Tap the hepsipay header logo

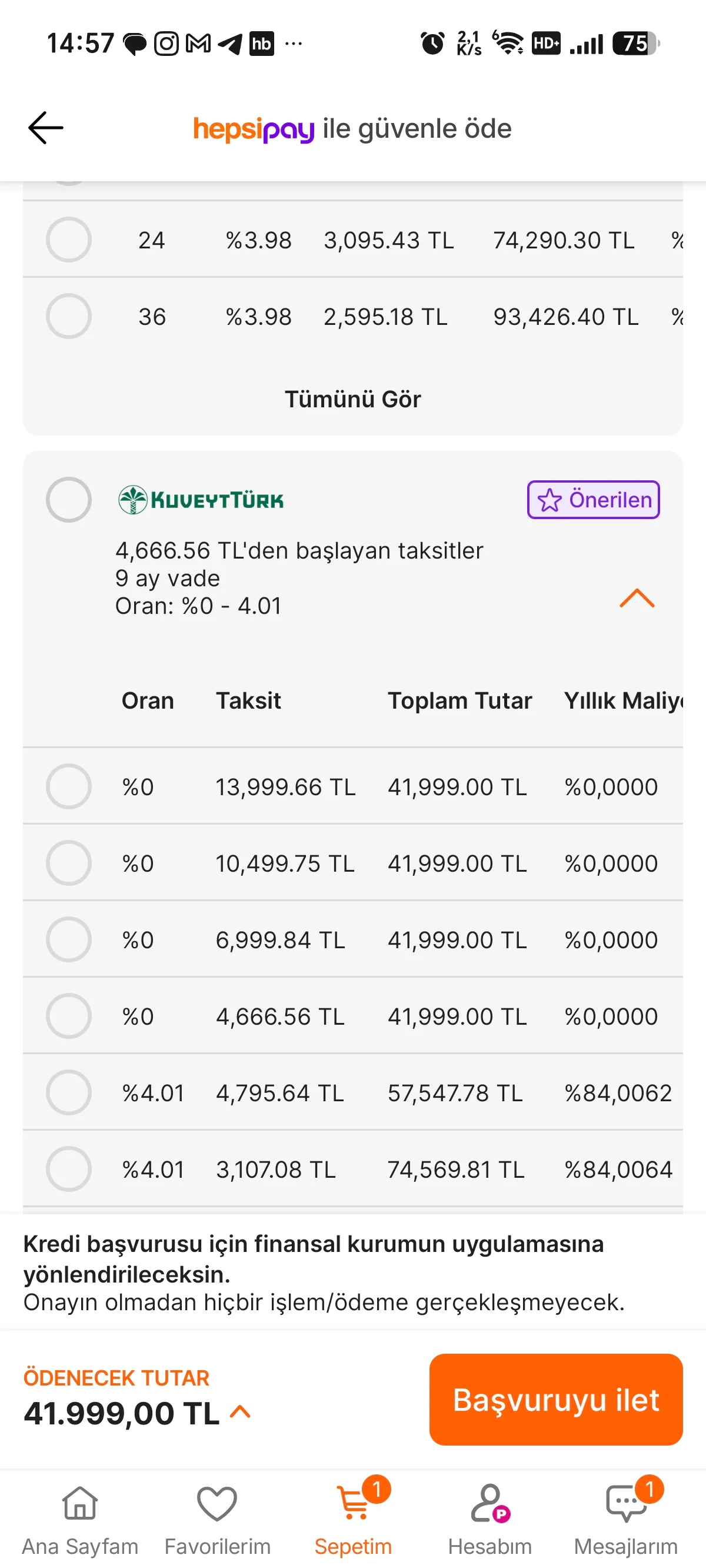254,129
